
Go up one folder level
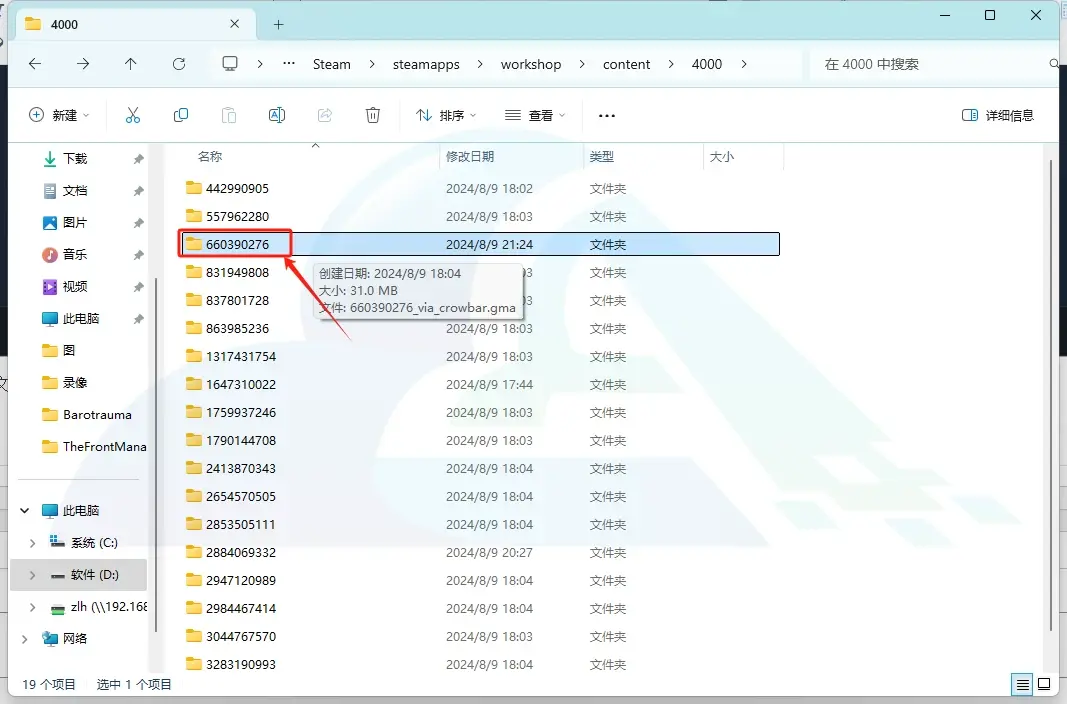[x=131, y=64]
